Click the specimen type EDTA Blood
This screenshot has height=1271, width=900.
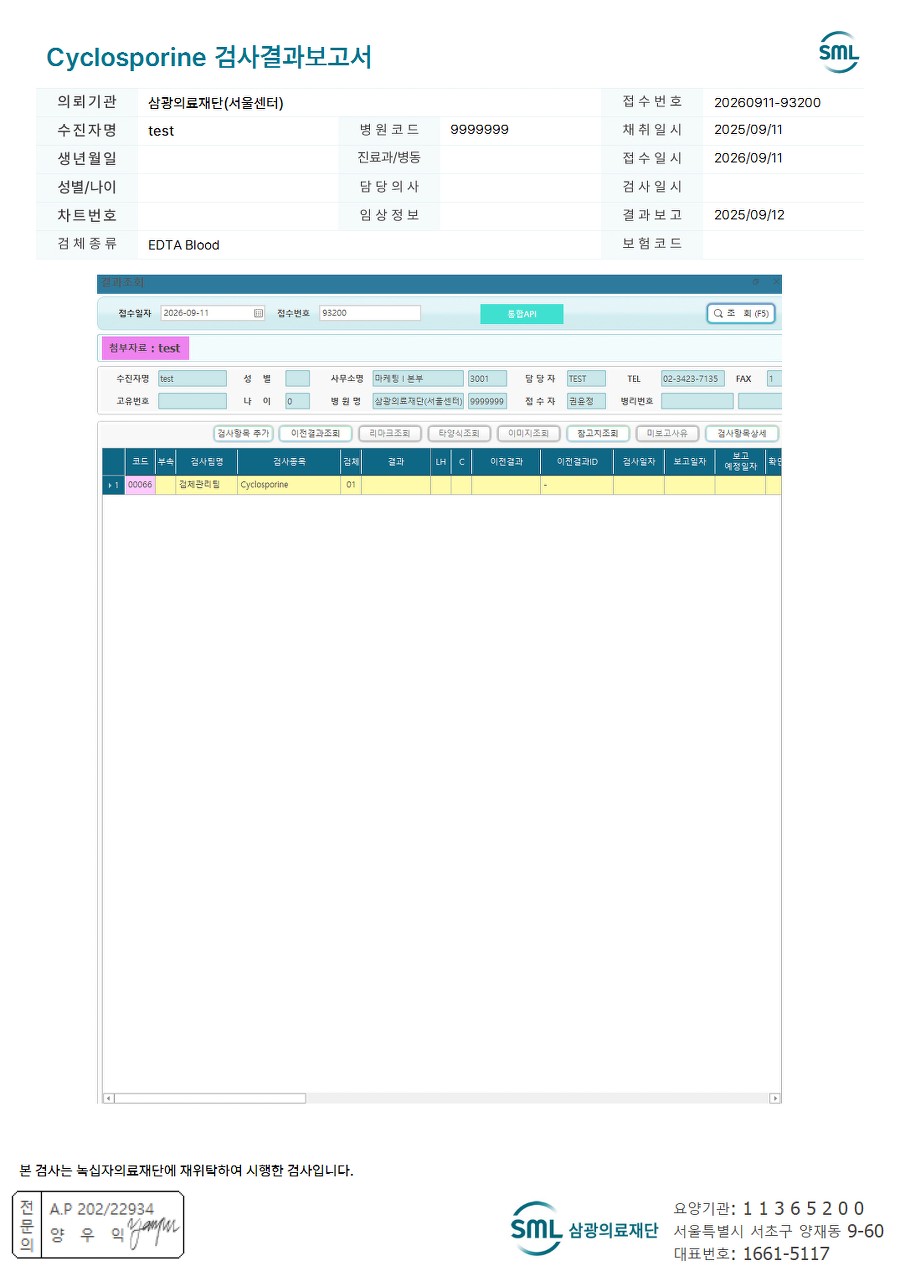(x=184, y=245)
